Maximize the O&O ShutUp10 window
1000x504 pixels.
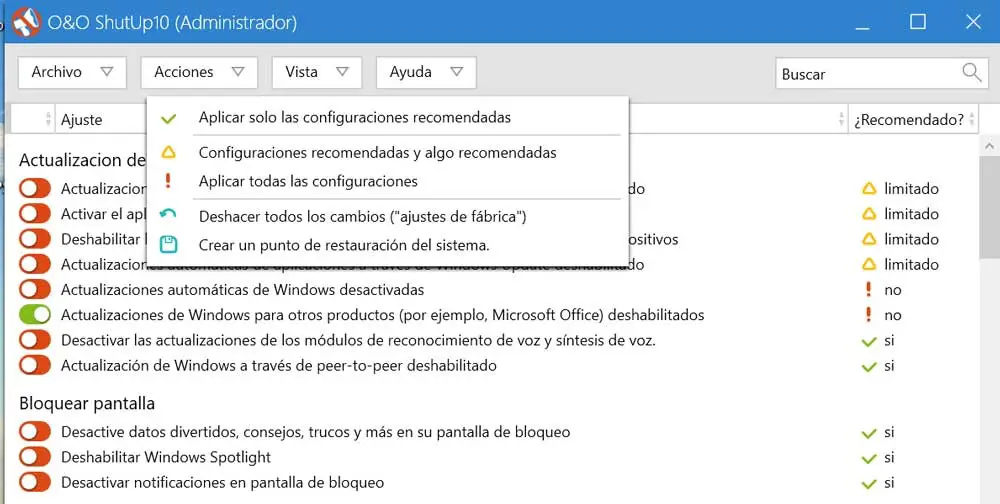918,22
